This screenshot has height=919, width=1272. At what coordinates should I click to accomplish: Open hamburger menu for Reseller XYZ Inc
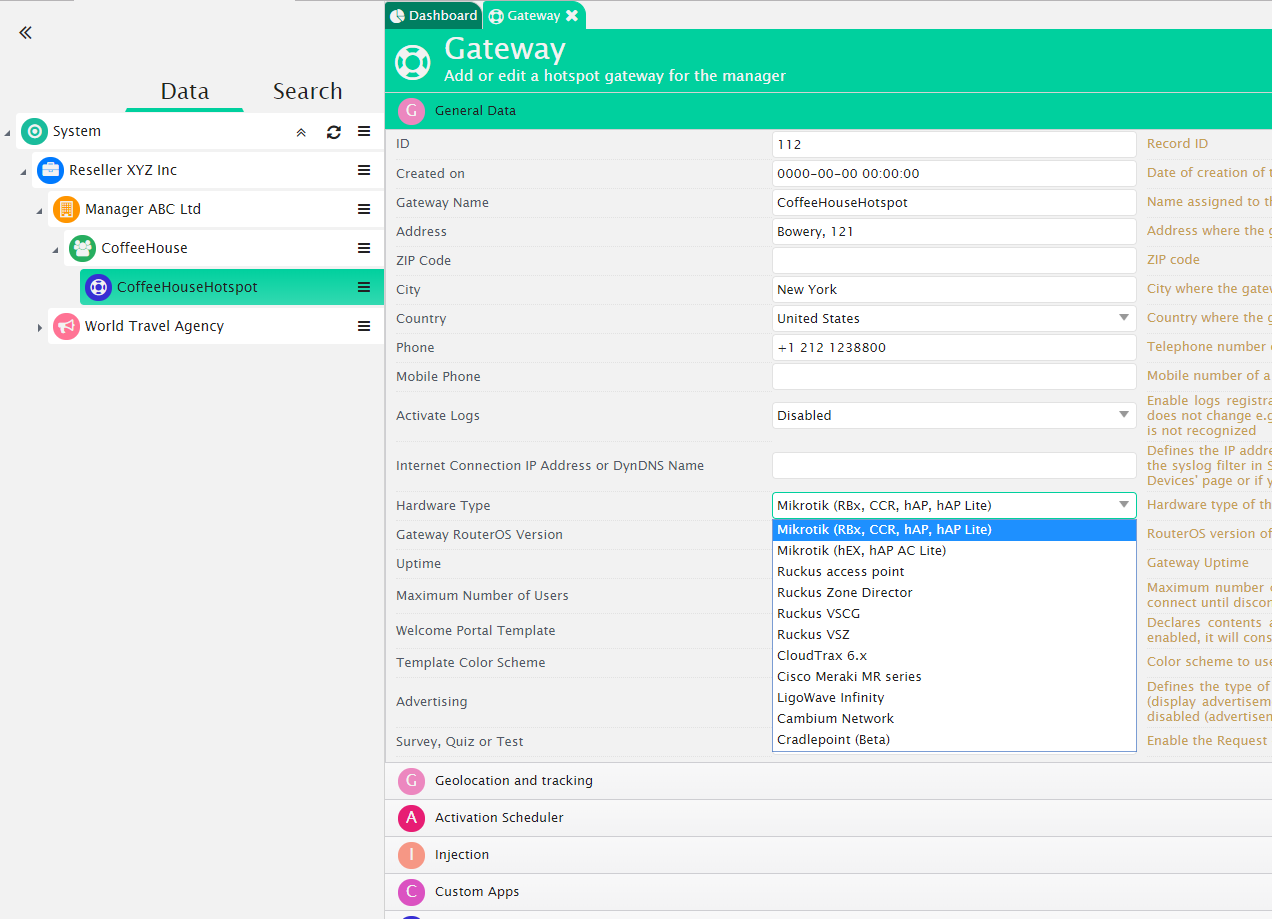point(364,170)
